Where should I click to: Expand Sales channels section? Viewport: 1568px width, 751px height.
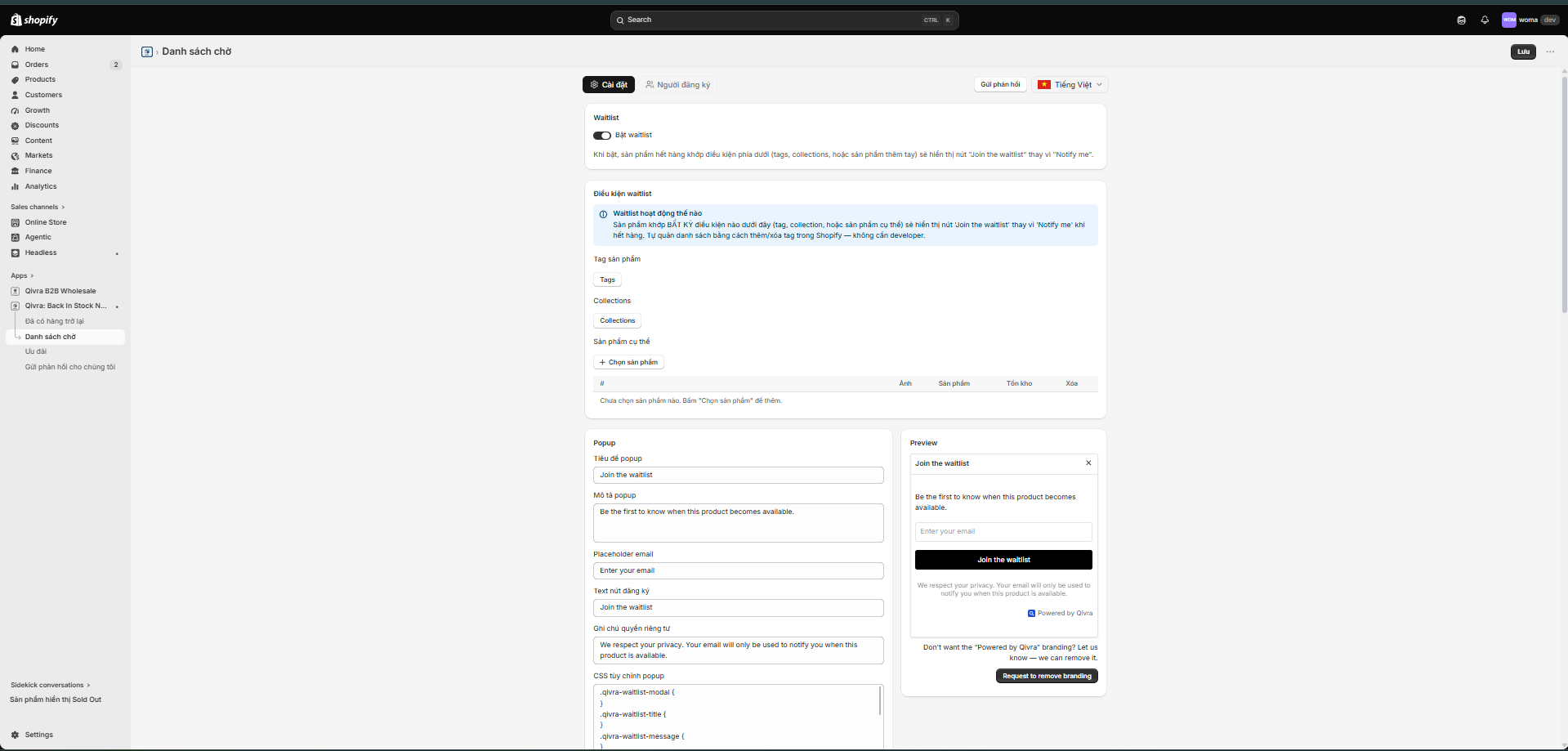38,207
